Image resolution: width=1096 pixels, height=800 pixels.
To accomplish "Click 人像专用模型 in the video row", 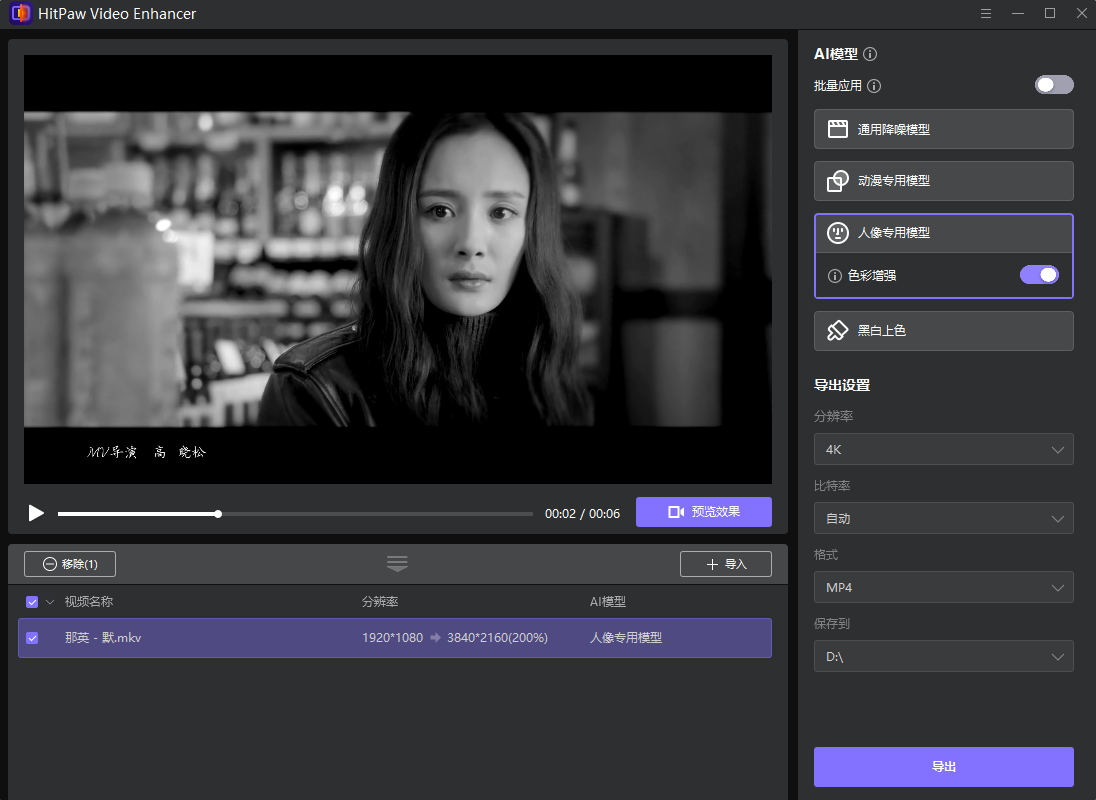I will (626, 638).
